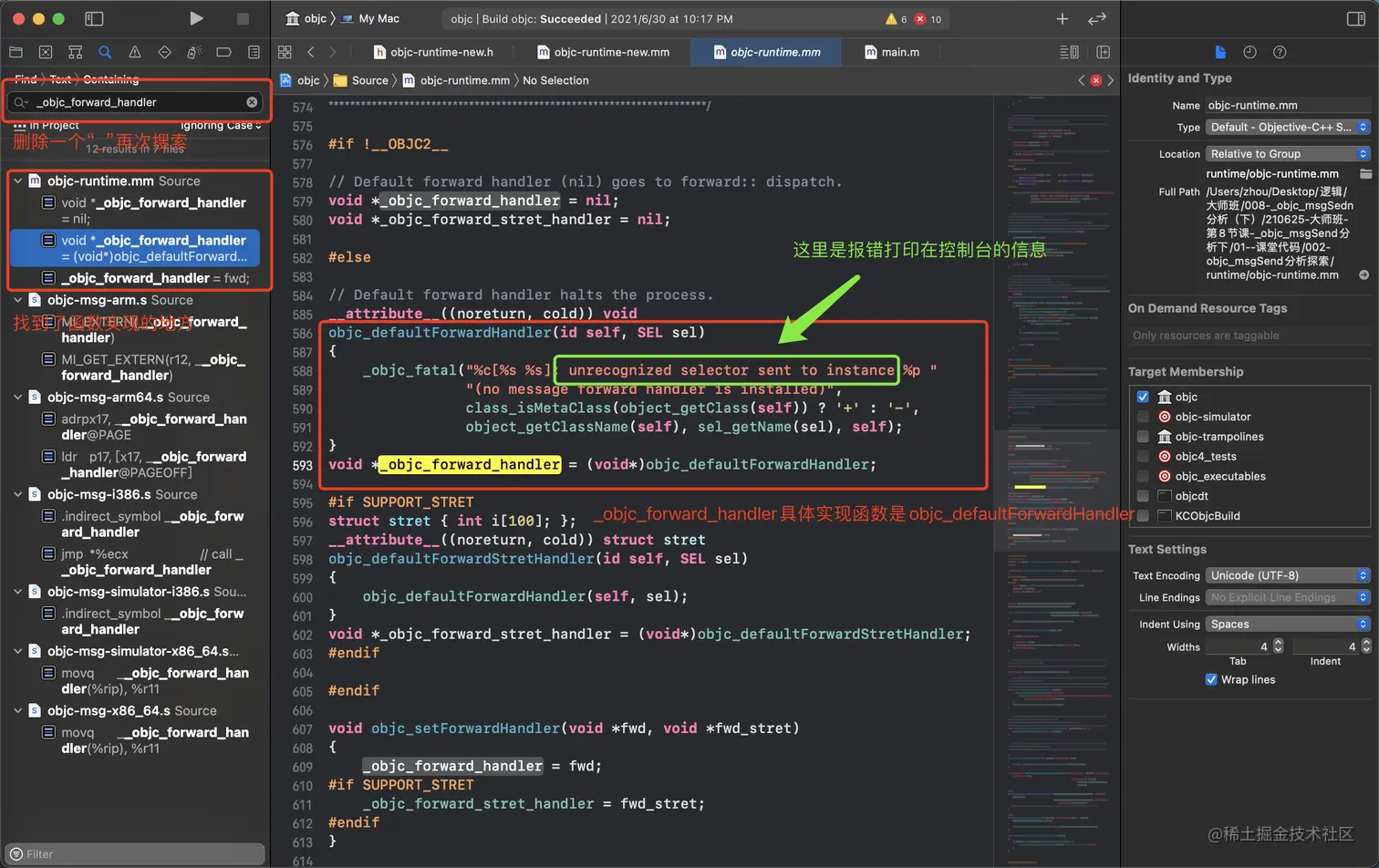Jump to previous issue arrow
The image size is (1379, 868).
1082,80
